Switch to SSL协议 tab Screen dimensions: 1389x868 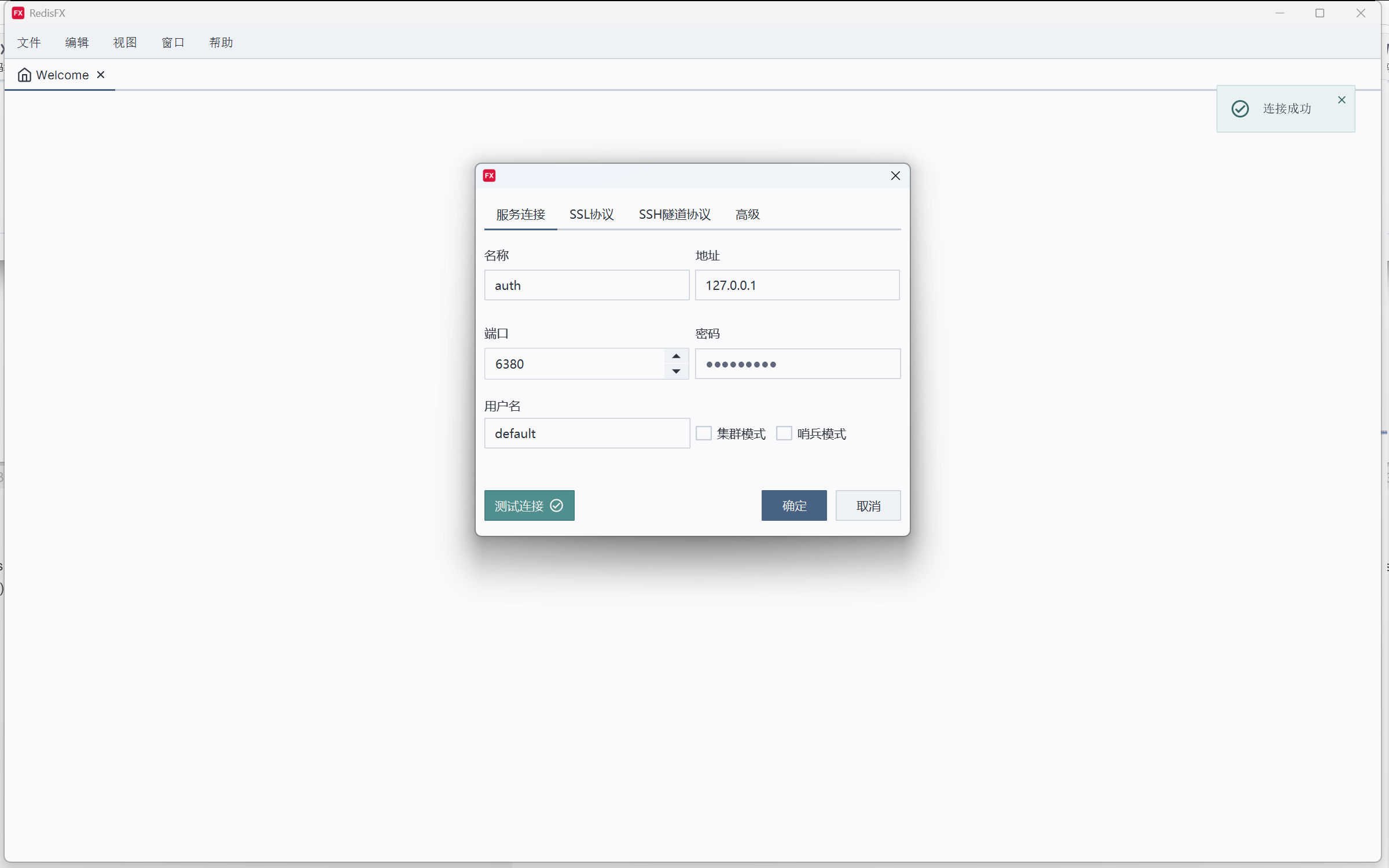pyautogui.click(x=591, y=215)
